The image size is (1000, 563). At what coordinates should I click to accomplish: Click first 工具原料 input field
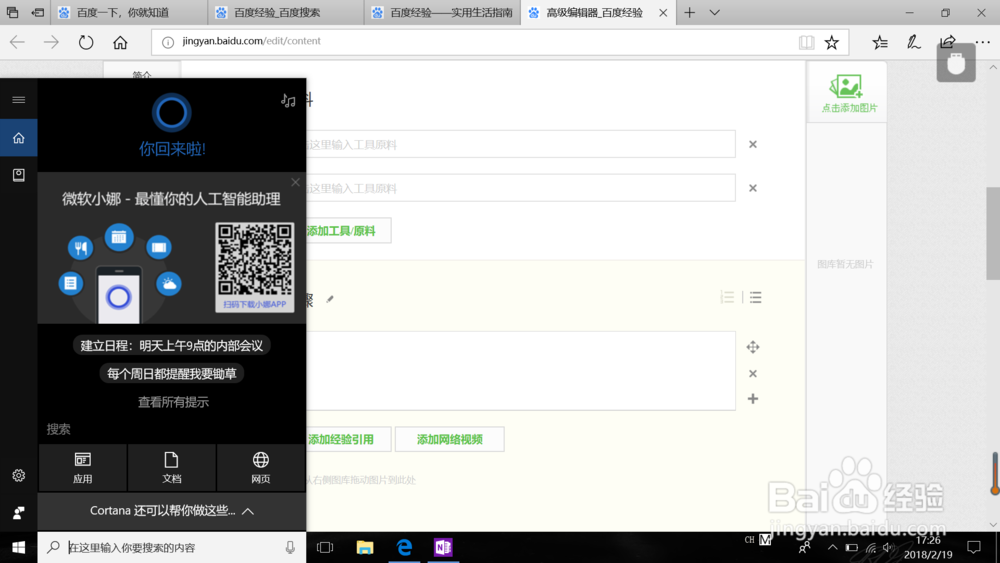point(520,144)
